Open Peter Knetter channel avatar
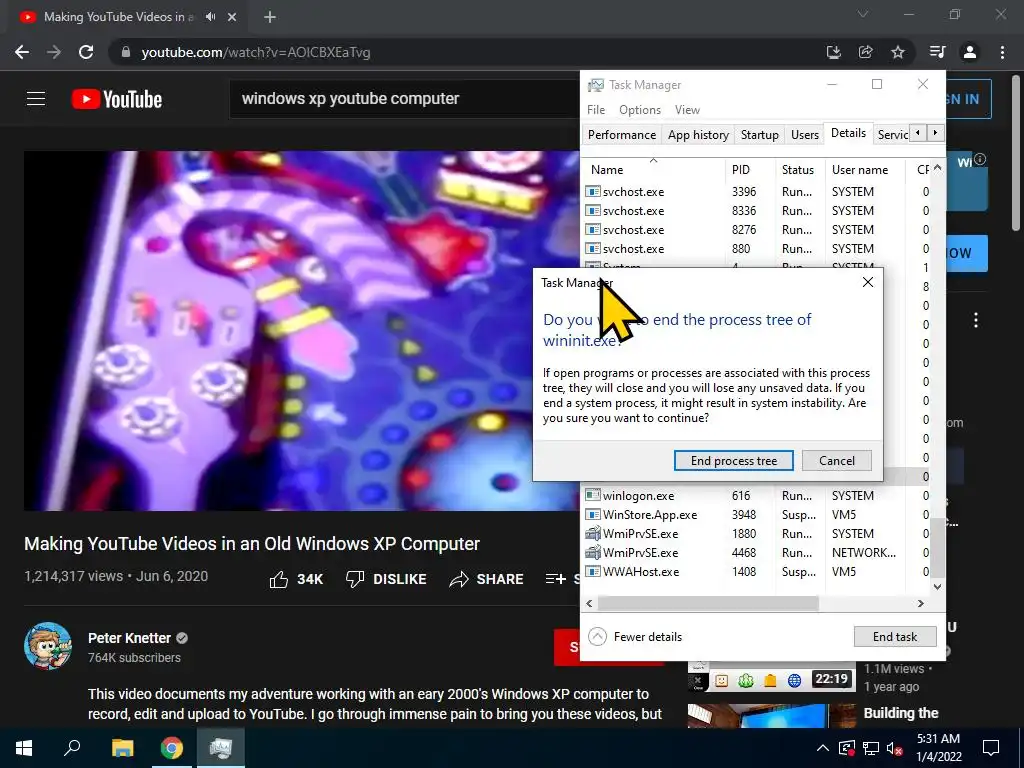Viewport: 1024px width, 768px height. [48, 646]
